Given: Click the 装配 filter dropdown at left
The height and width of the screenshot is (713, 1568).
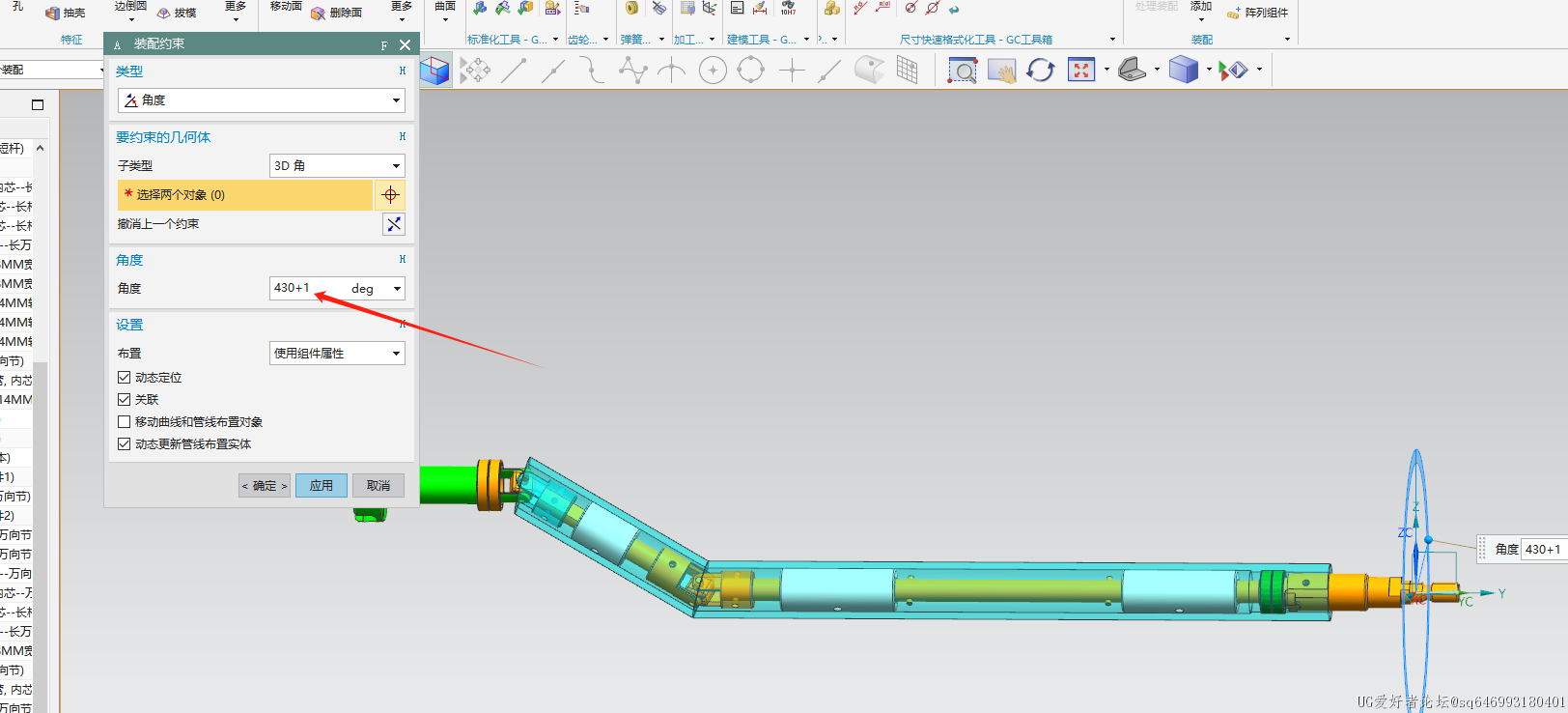Looking at the screenshot, I should [x=52, y=70].
